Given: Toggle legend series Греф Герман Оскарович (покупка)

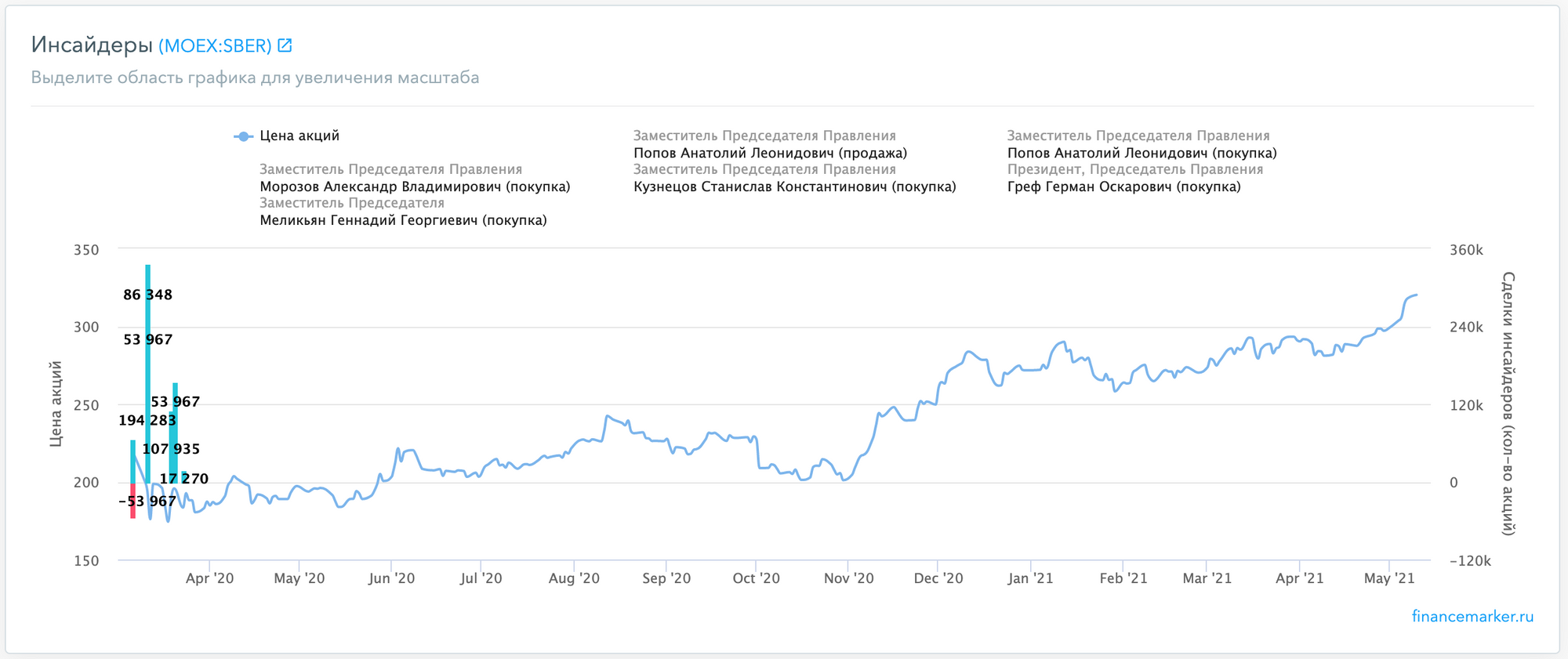Looking at the screenshot, I should tap(1123, 186).
